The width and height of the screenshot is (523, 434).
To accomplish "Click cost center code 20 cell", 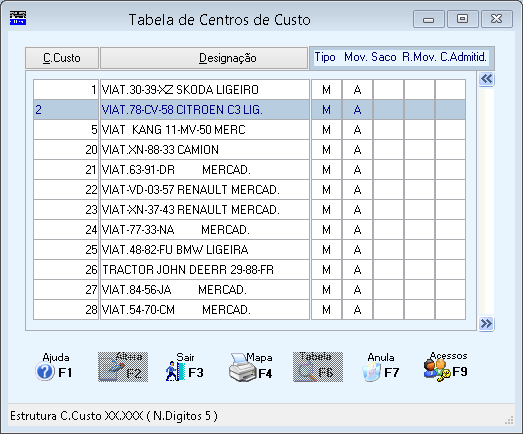I will [66, 150].
